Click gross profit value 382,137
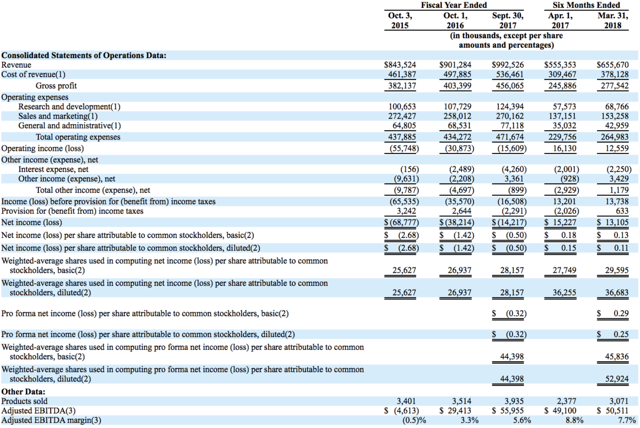Viewport: 640px width, 428px height. pyautogui.click(x=402, y=86)
